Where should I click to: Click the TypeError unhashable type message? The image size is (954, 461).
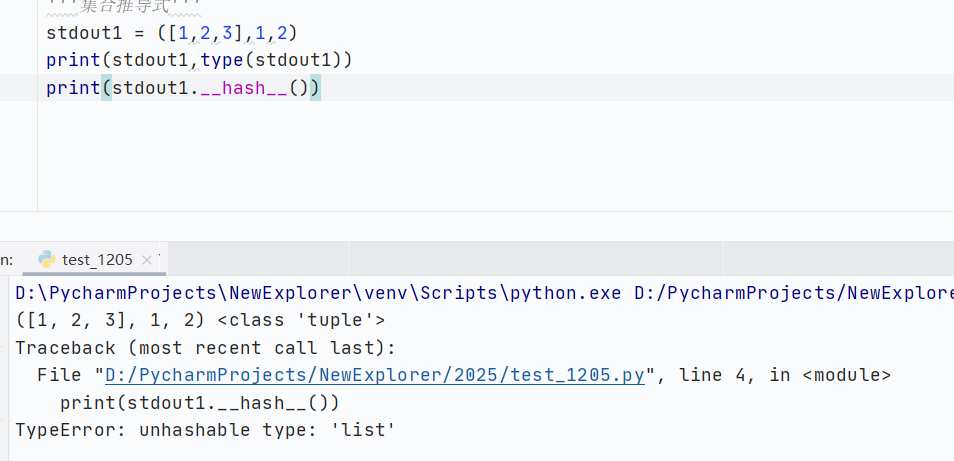[206, 430]
